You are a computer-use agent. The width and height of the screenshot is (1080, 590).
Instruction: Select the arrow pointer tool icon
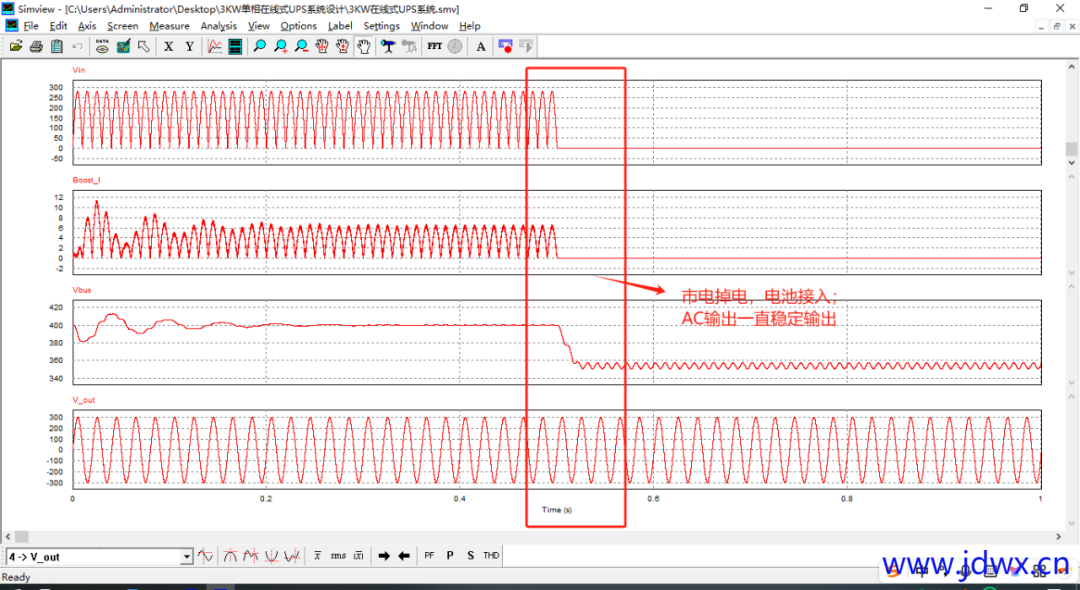point(144,46)
